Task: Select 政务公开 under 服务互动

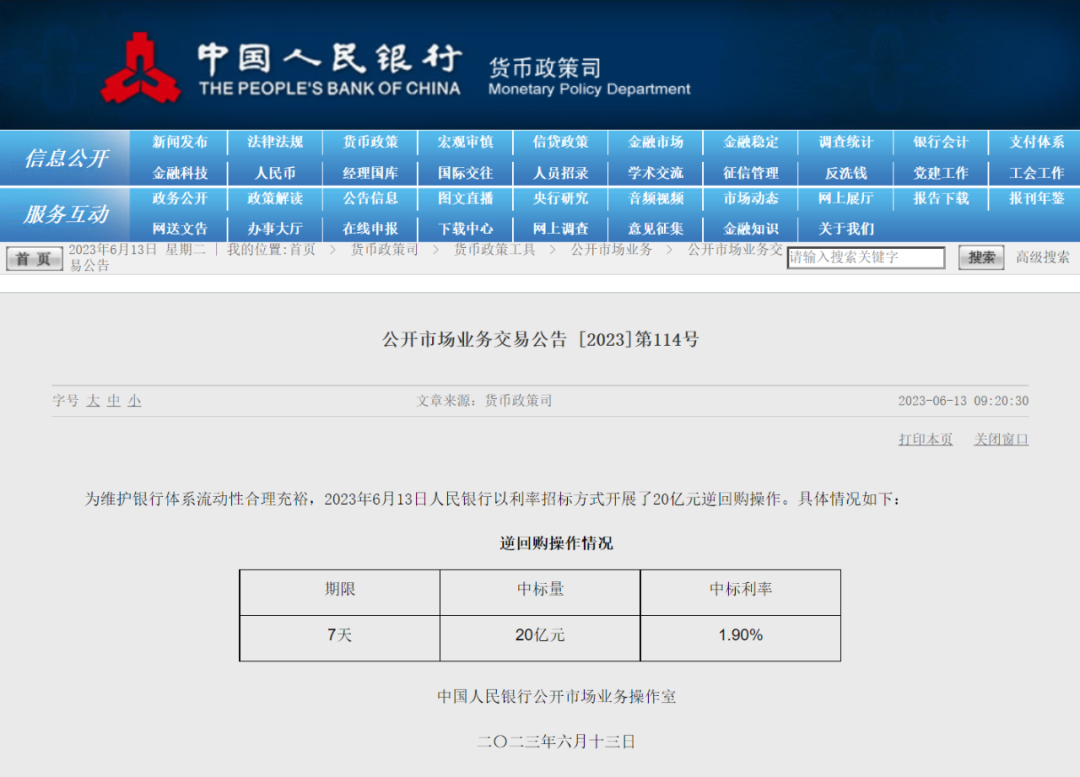Action: [180, 198]
